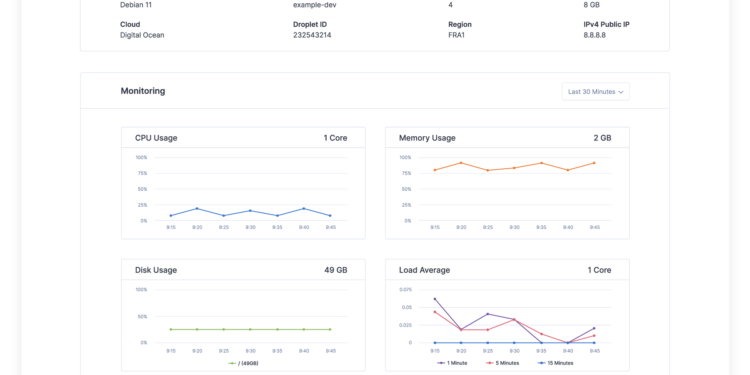Click the 5 Minutes load point at 9:30
This screenshot has height=375, width=750.
(514, 320)
